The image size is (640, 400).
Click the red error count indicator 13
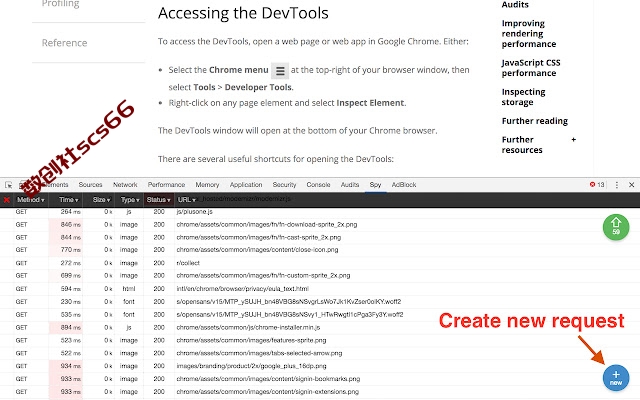[x=597, y=184]
